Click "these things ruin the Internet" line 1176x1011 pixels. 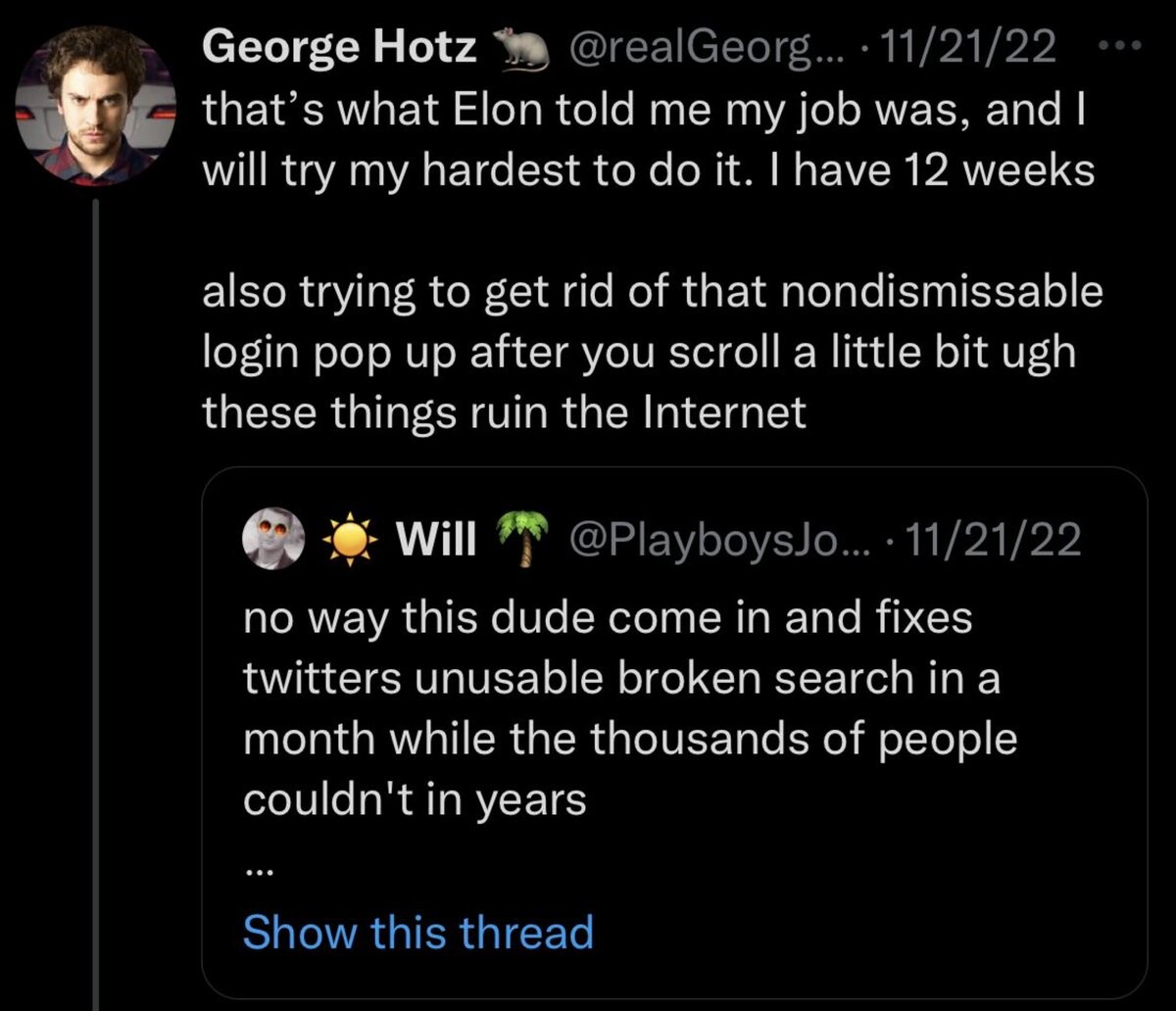504,413
